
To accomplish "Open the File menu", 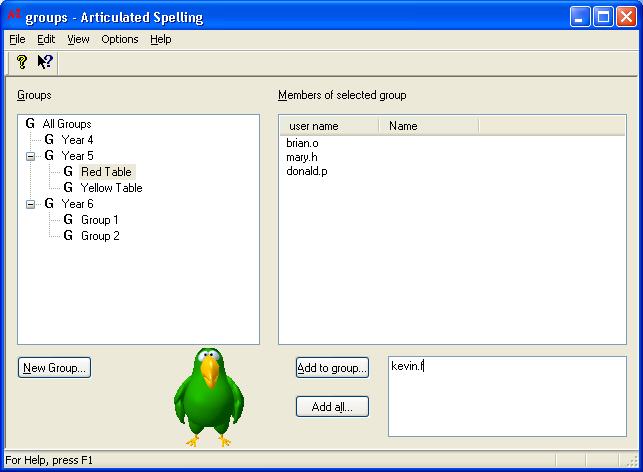I will (17, 39).
